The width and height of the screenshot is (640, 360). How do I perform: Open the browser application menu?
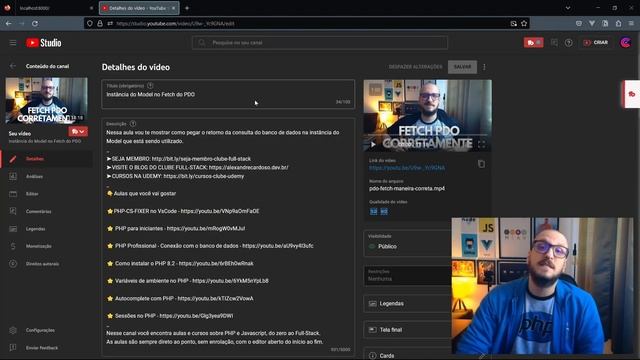tap(631, 24)
